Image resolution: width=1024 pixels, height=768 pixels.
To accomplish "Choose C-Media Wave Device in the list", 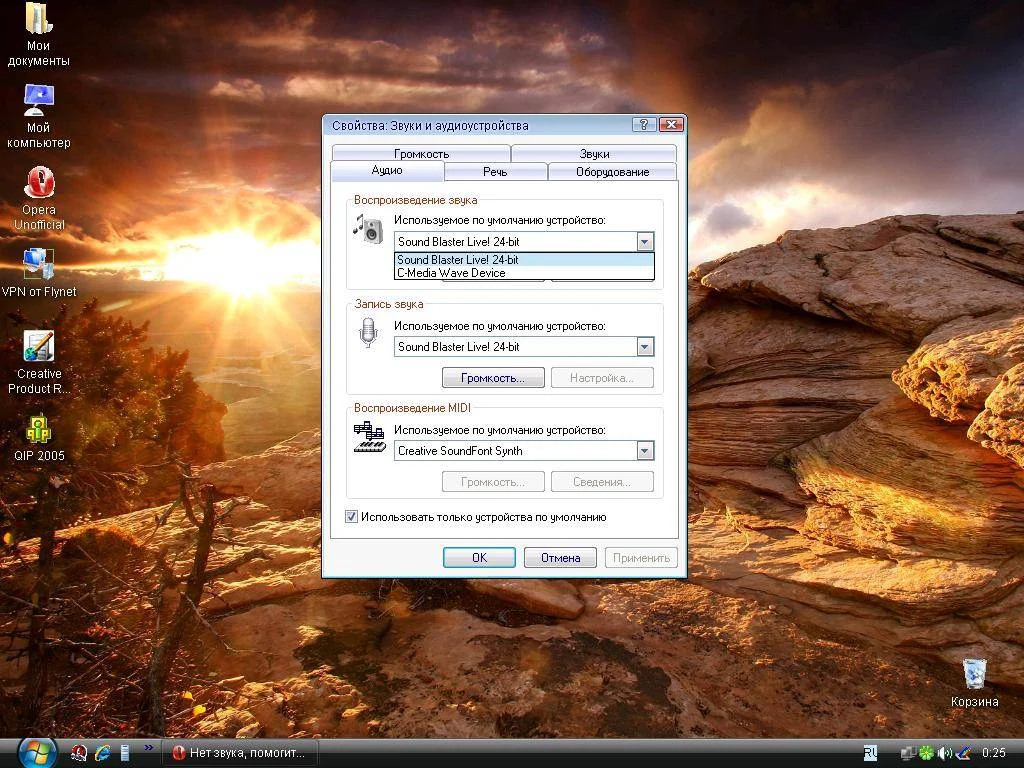I will pos(524,273).
